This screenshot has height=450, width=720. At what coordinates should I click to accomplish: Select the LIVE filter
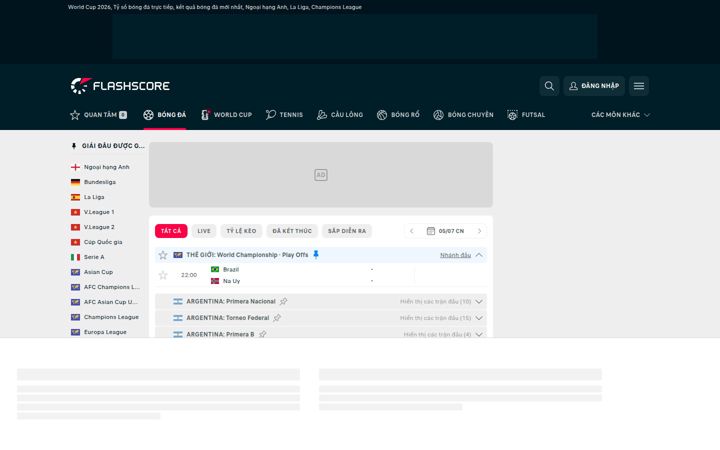[204, 231]
